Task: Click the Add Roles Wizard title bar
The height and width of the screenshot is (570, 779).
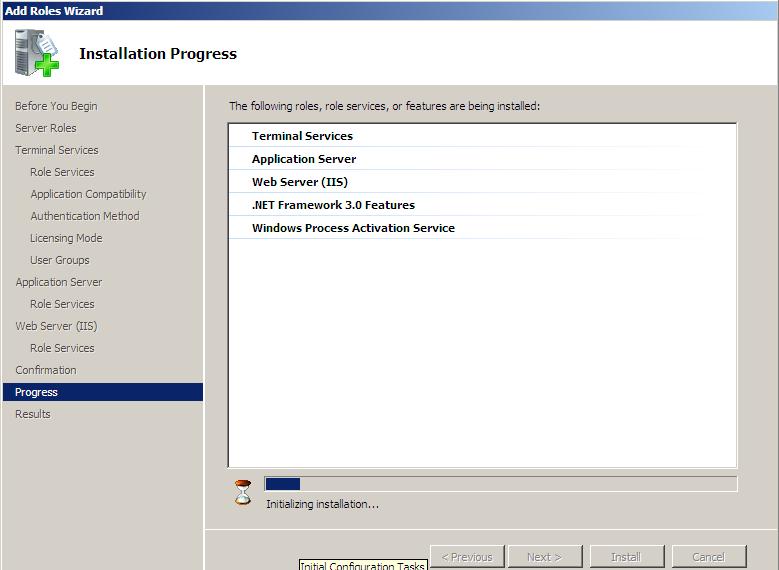Action: (x=390, y=10)
